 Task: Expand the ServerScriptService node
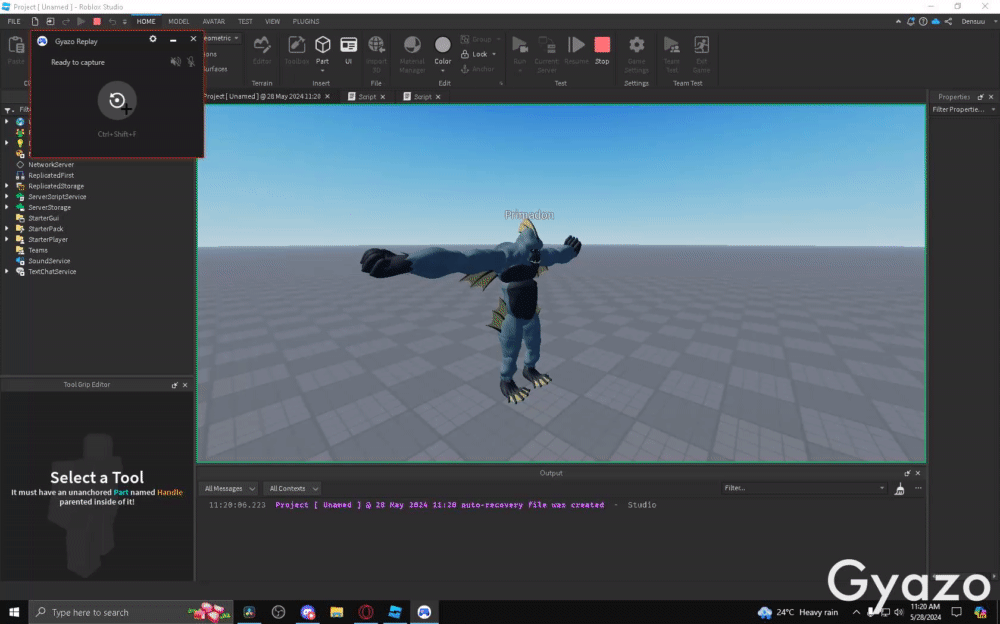(x=7, y=197)
